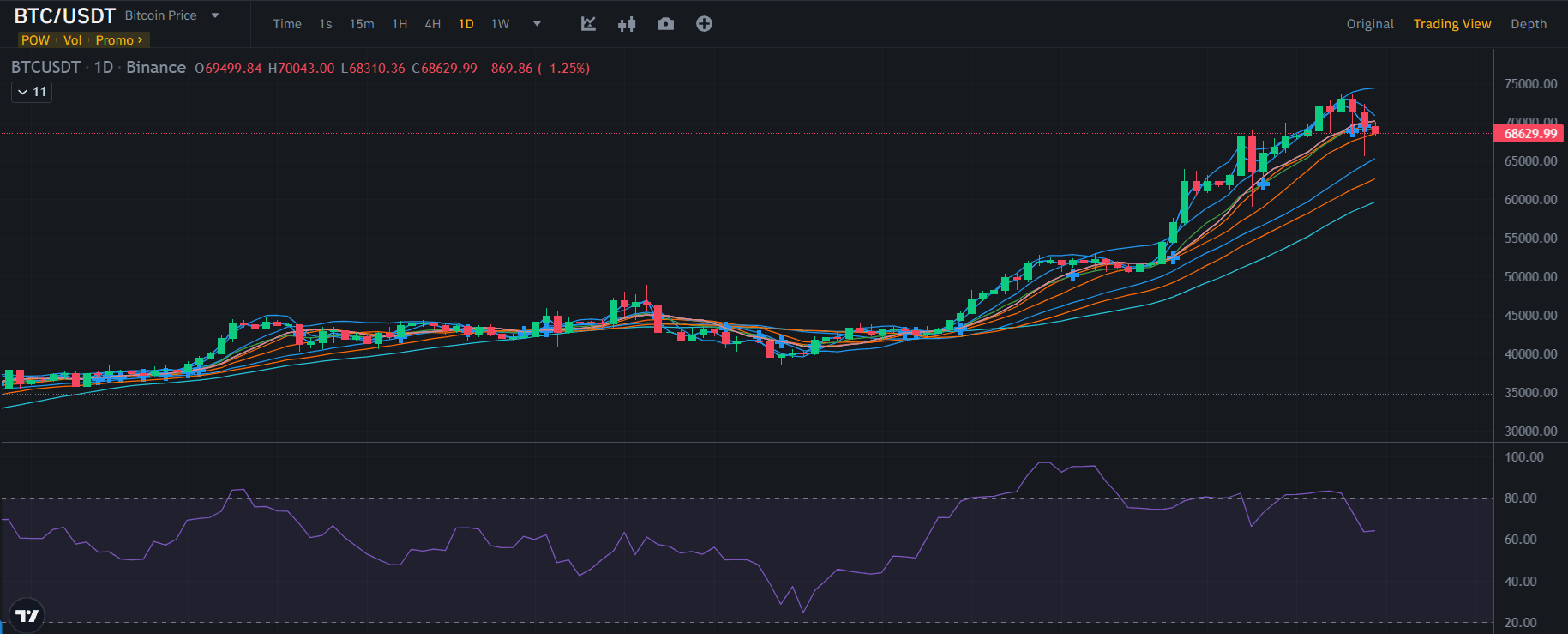The image size is (1568, 634).
Task: Expand the trading pair dropdown arrow
Action: pyautogui.click(x=215, y=15)
